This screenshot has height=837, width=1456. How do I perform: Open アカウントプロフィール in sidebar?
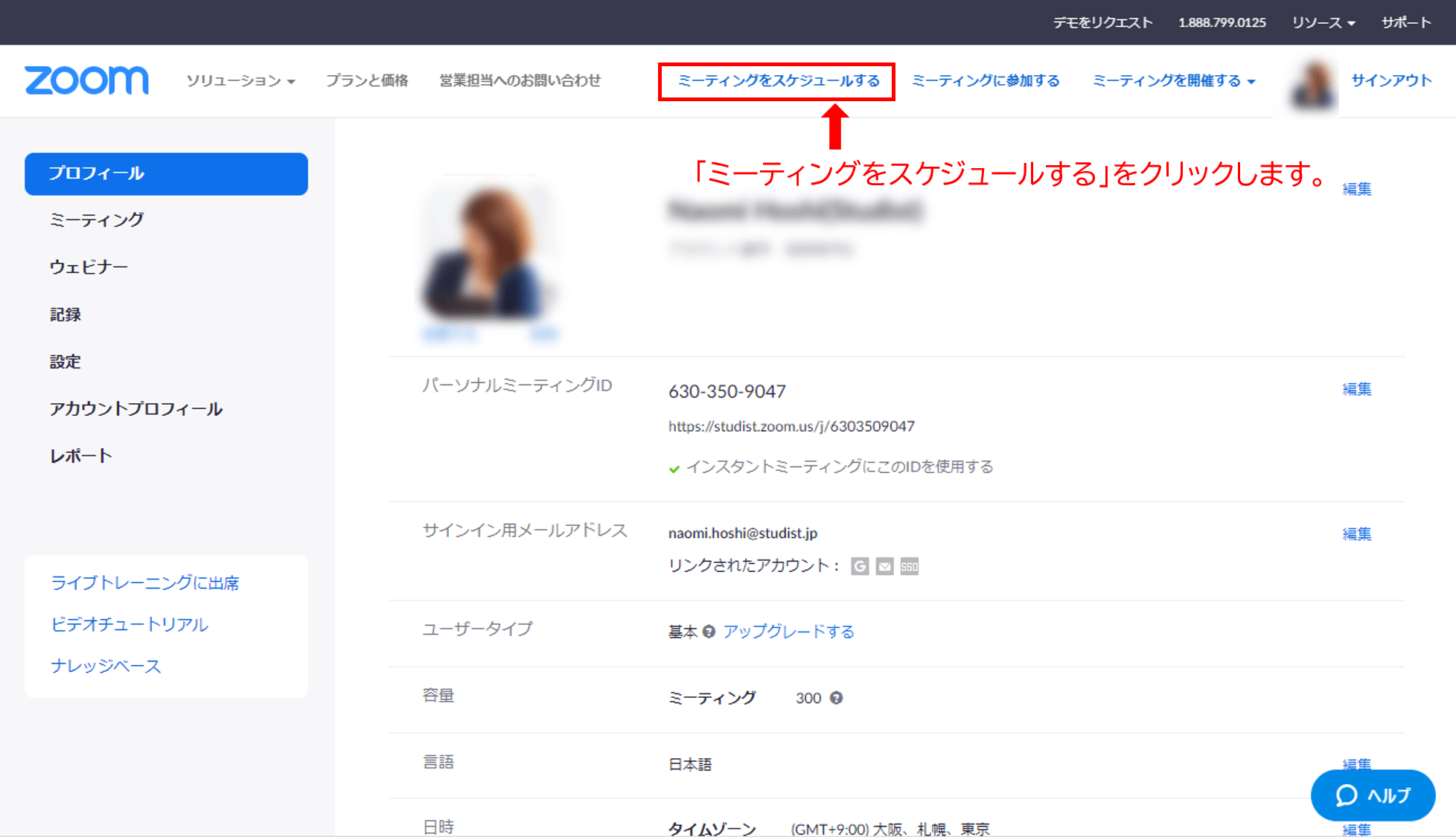(136, 408)
